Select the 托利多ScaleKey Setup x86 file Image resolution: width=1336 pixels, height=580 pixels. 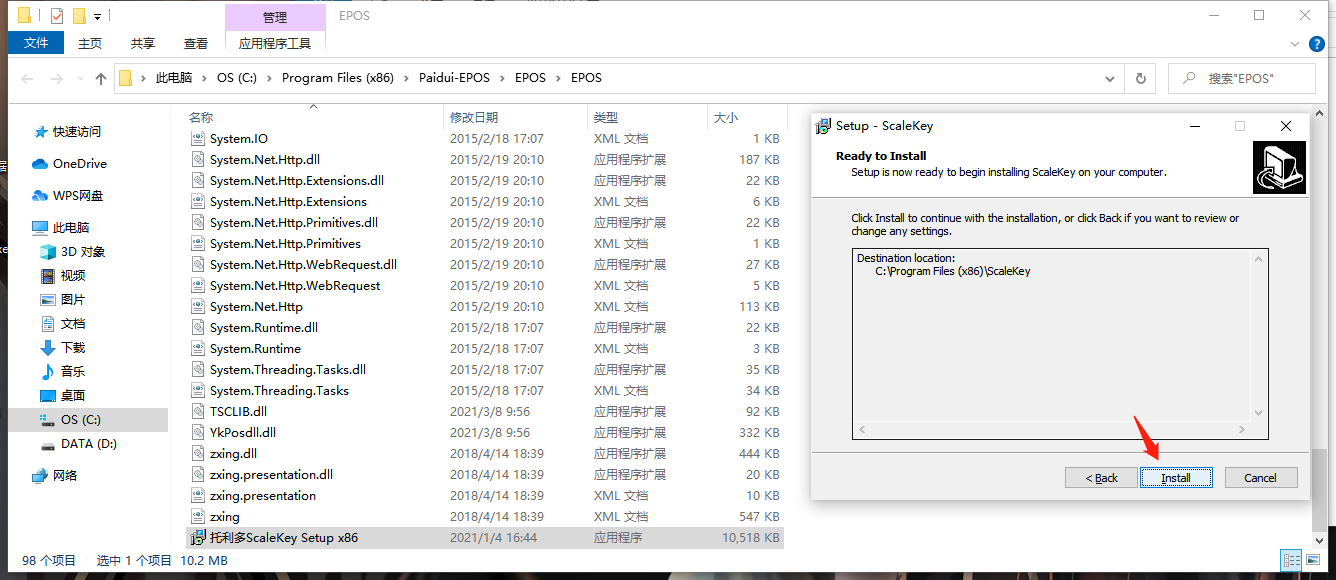[x=485, y=538]
